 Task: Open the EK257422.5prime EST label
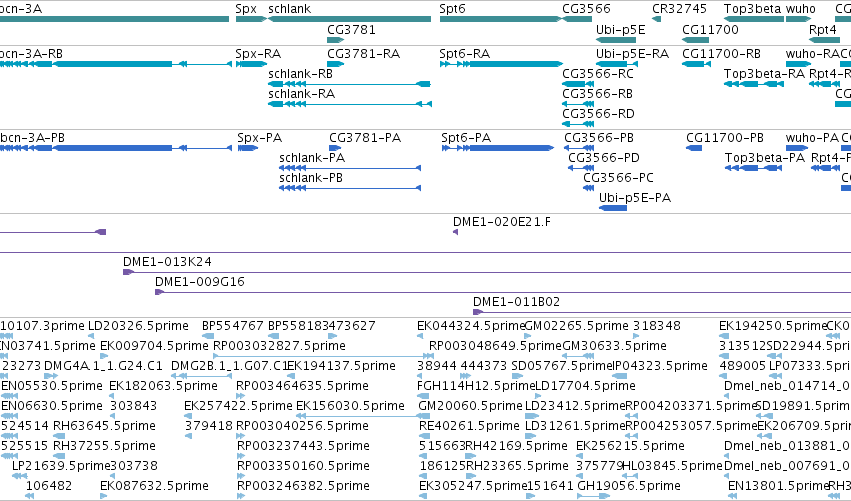tap(238, 407)
